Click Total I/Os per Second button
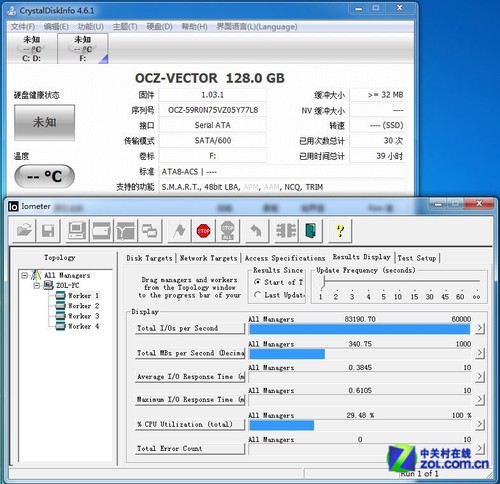 coord(190,328)
